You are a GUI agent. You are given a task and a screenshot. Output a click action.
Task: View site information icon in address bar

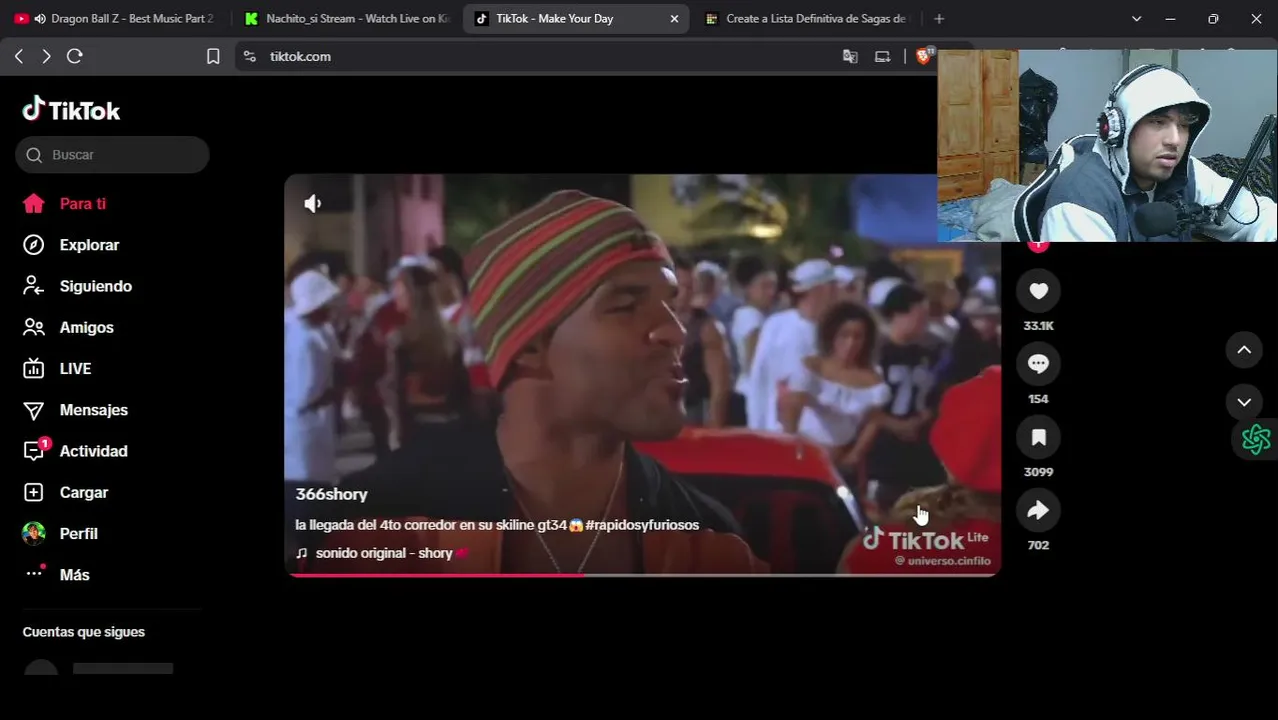[x=249, y=57]
